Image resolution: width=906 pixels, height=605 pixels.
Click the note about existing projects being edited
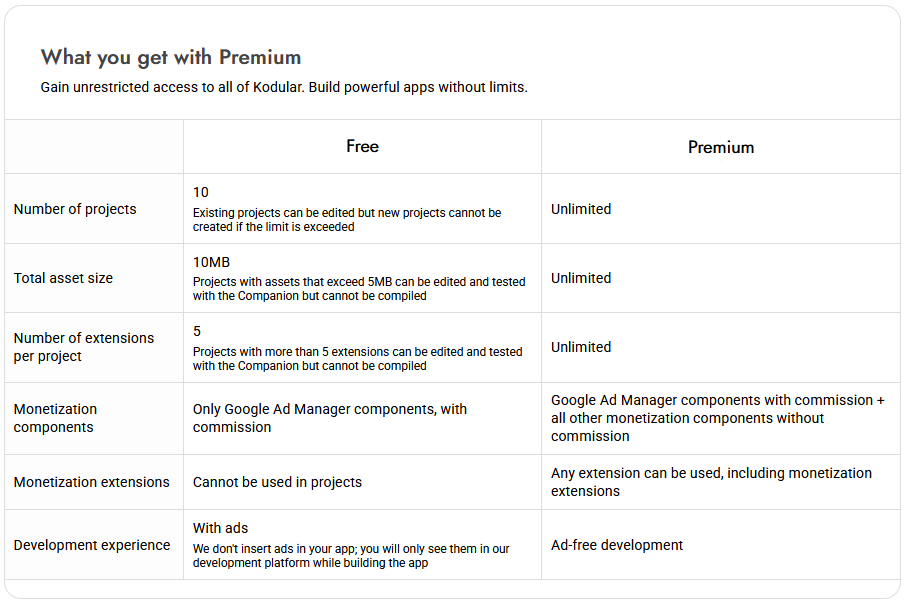347,220
